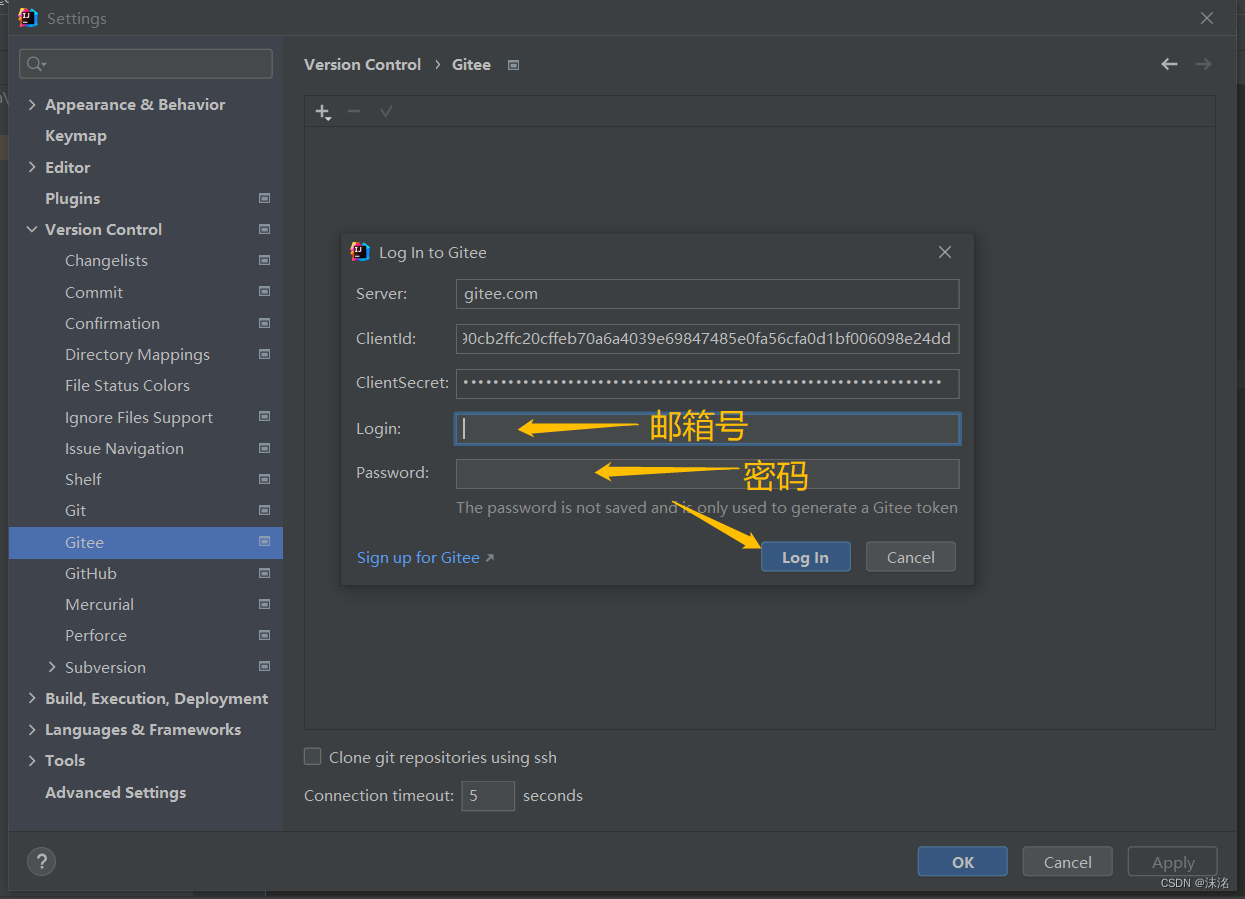Click project settings icon beside Shelf

(264, 479)
